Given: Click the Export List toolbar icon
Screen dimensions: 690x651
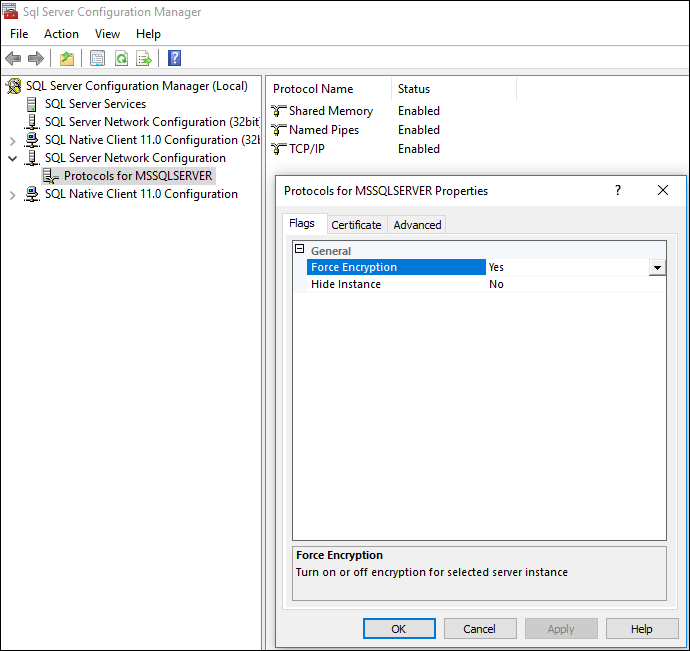Looking at the screenshot, I should tap(144, 58).
